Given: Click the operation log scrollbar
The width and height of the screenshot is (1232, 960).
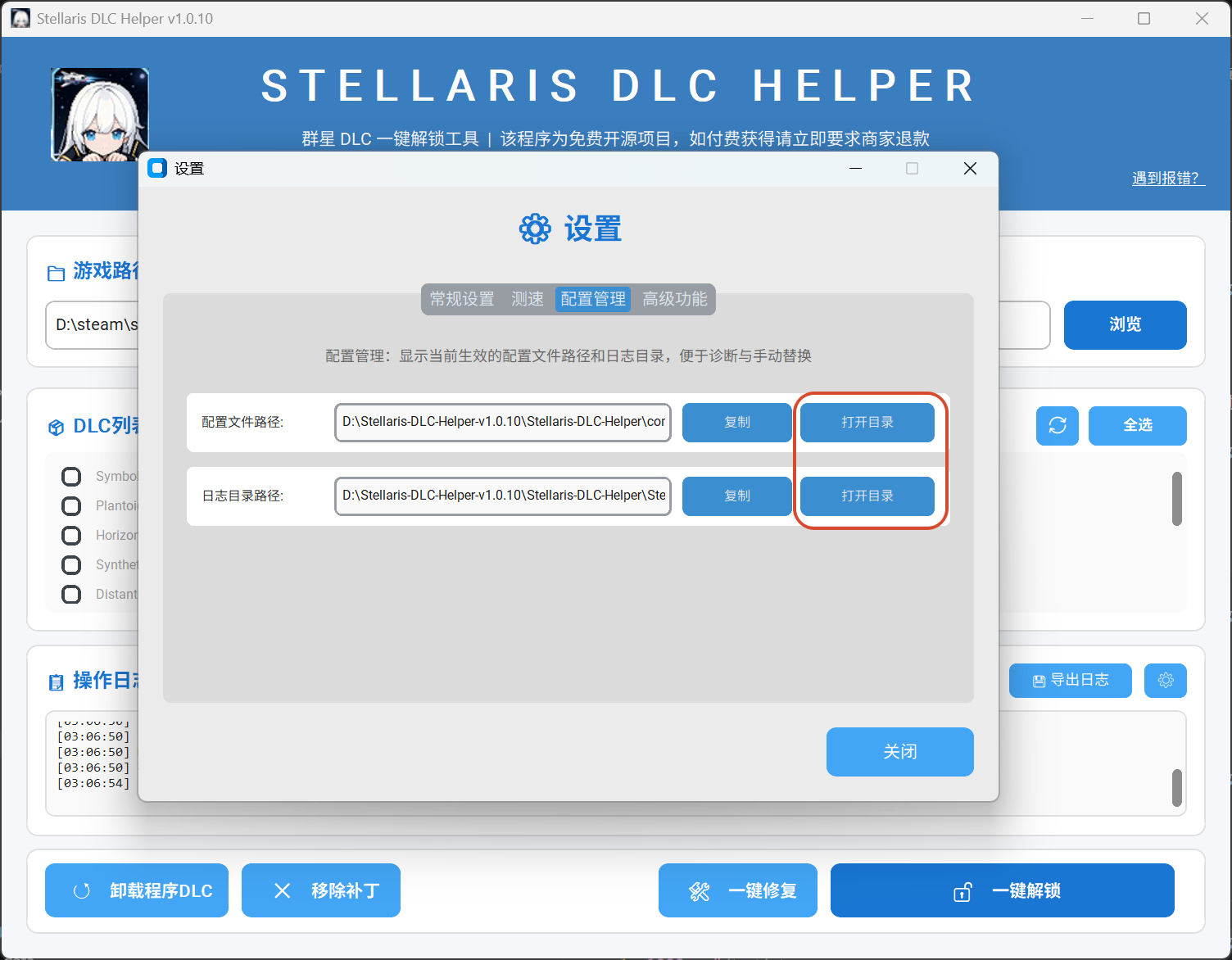Looking at the screenshot, I should (1177, 788).
